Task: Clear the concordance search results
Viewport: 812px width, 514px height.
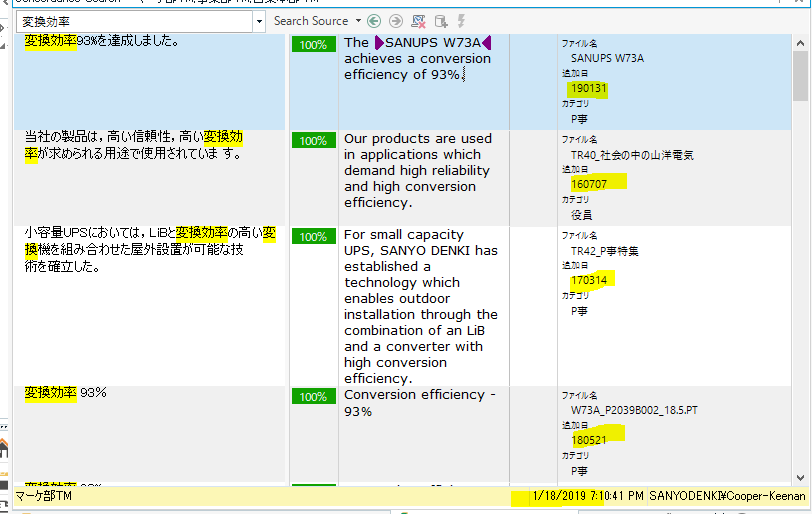Action: [418, 21]
